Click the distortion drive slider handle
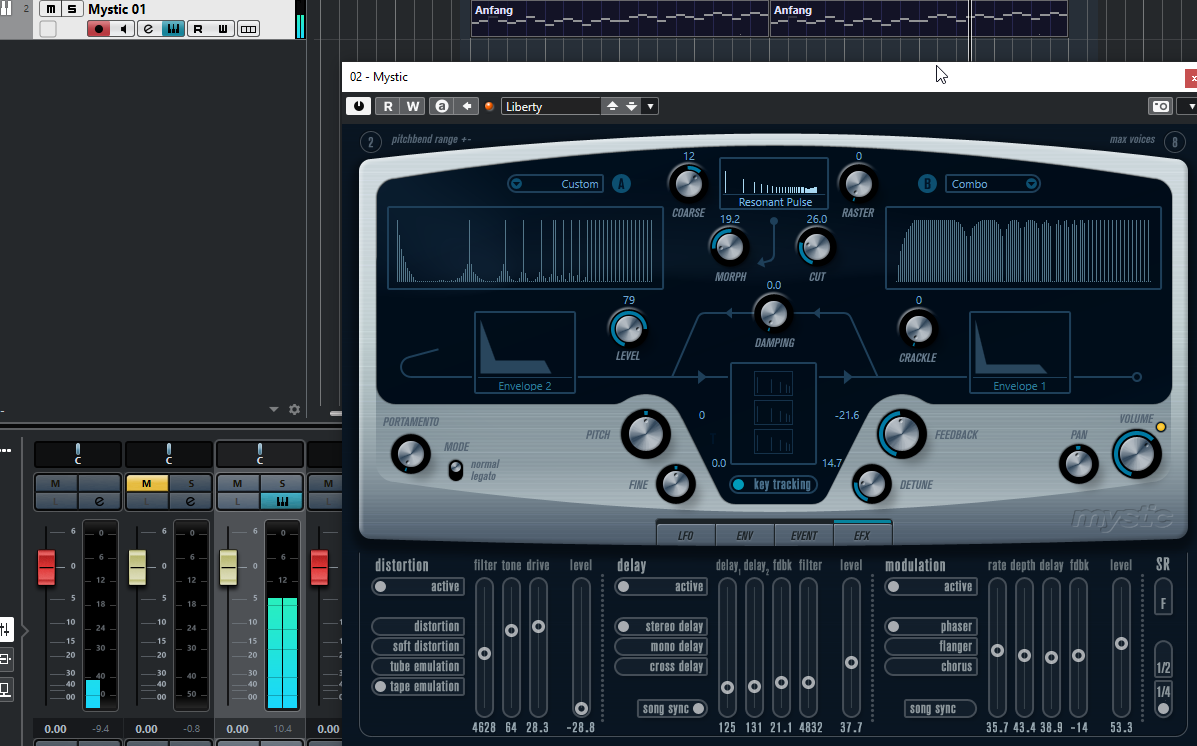Screen dimensions: 1197x746 coord(538,627)
